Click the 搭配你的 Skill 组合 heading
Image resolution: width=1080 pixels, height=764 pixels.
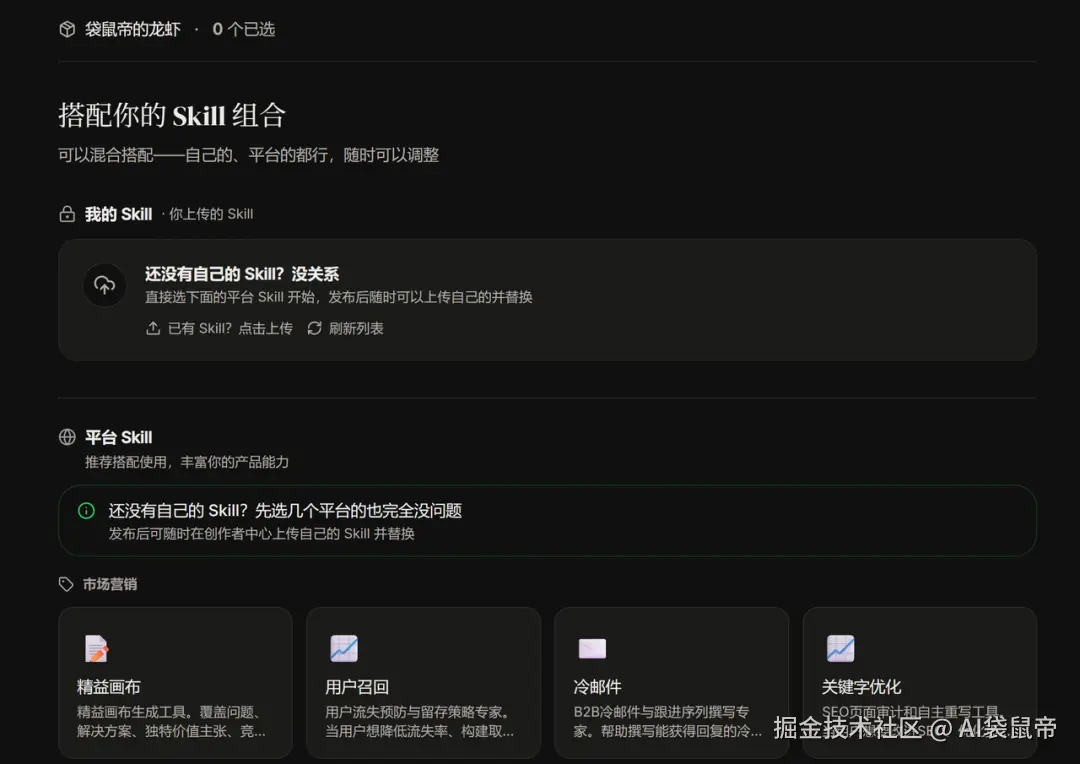click(x=172, y=115)
